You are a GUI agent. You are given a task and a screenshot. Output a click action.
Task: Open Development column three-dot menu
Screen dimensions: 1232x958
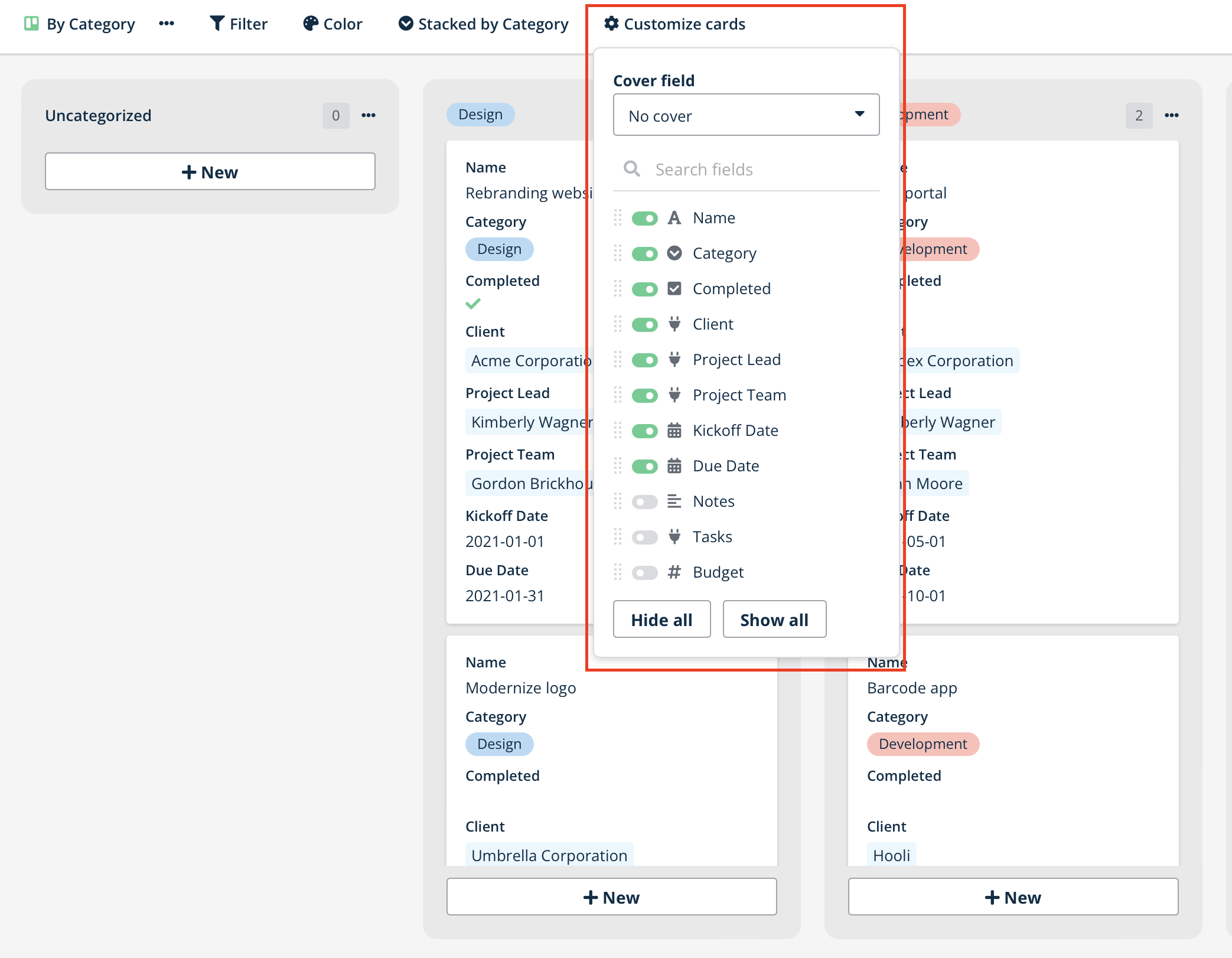[x=1172, y=115]
